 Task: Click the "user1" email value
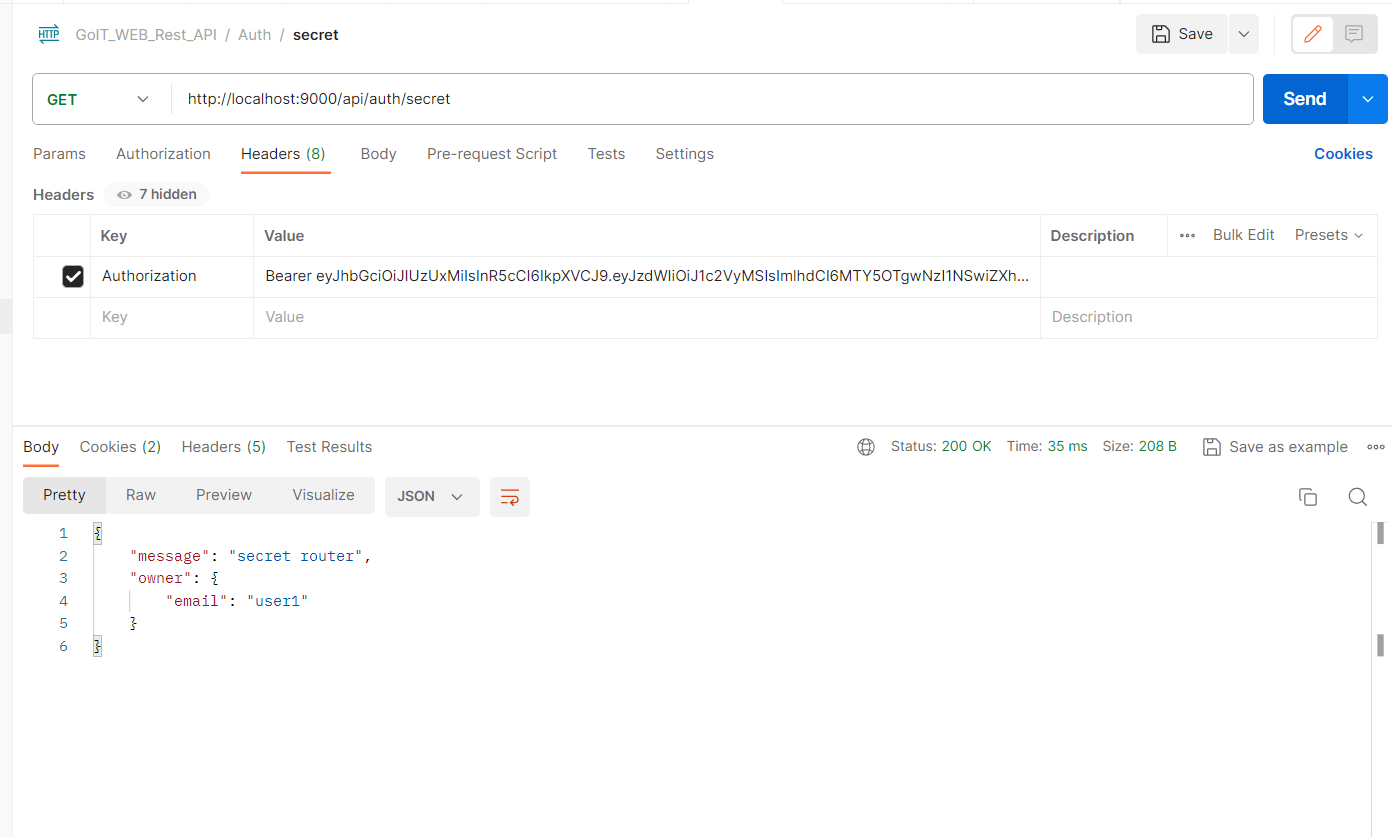pyautogui.click(x=277, y=601)
